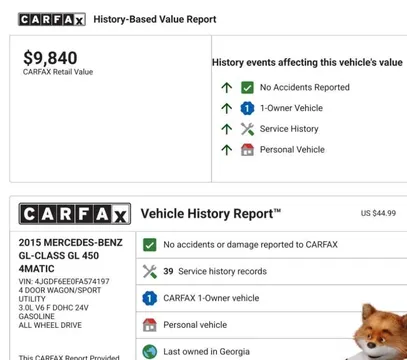Click the US $44.99 report price
The image size is (407, 360).
[x=378, y=213]
